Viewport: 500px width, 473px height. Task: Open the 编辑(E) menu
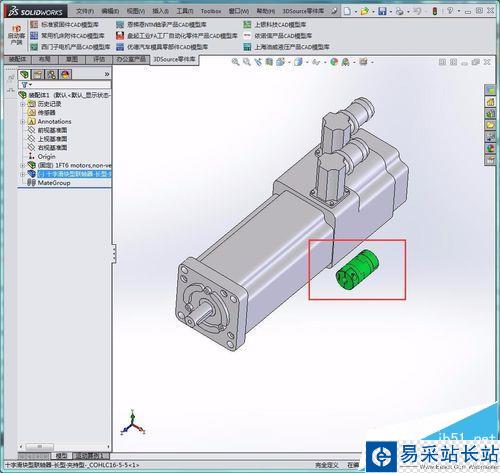tap(110, 11)
